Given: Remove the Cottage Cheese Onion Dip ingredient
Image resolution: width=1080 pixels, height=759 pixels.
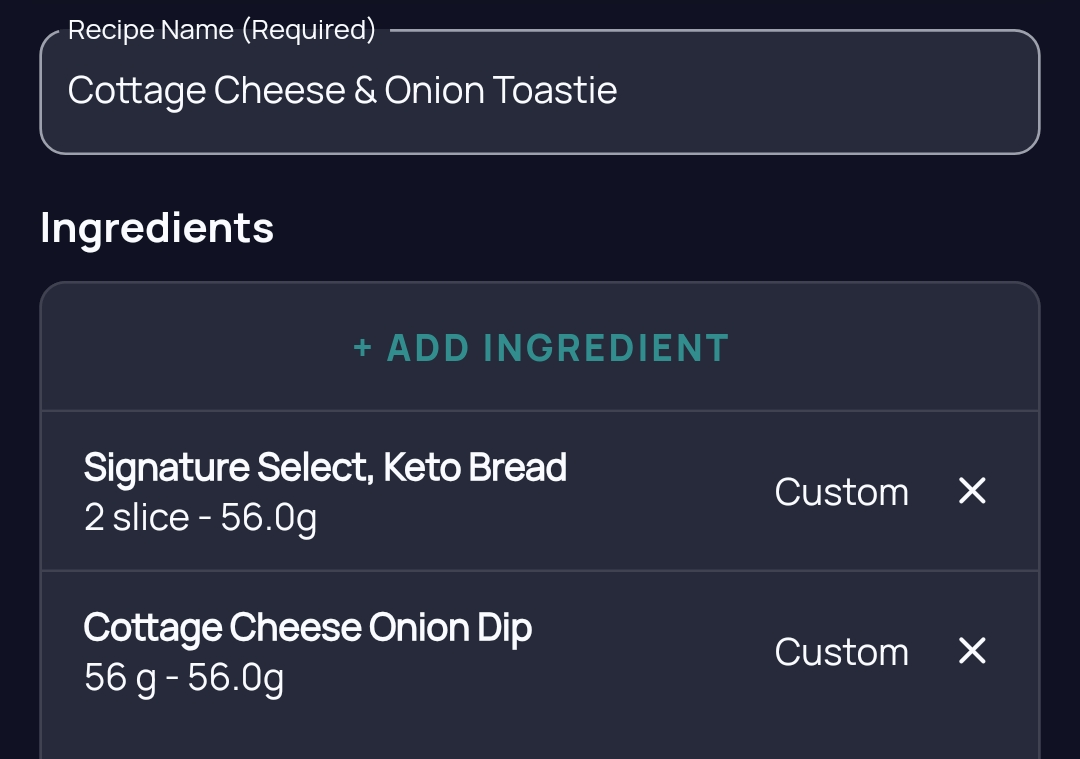Looking at the screenshot, I should (972, 651).
